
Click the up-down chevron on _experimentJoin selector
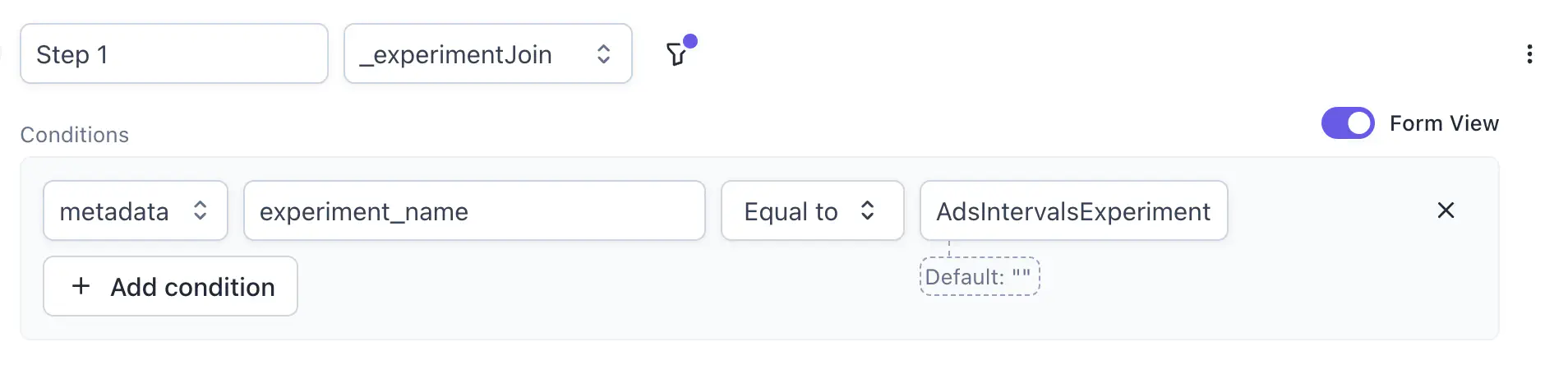[x=603, y=54]
